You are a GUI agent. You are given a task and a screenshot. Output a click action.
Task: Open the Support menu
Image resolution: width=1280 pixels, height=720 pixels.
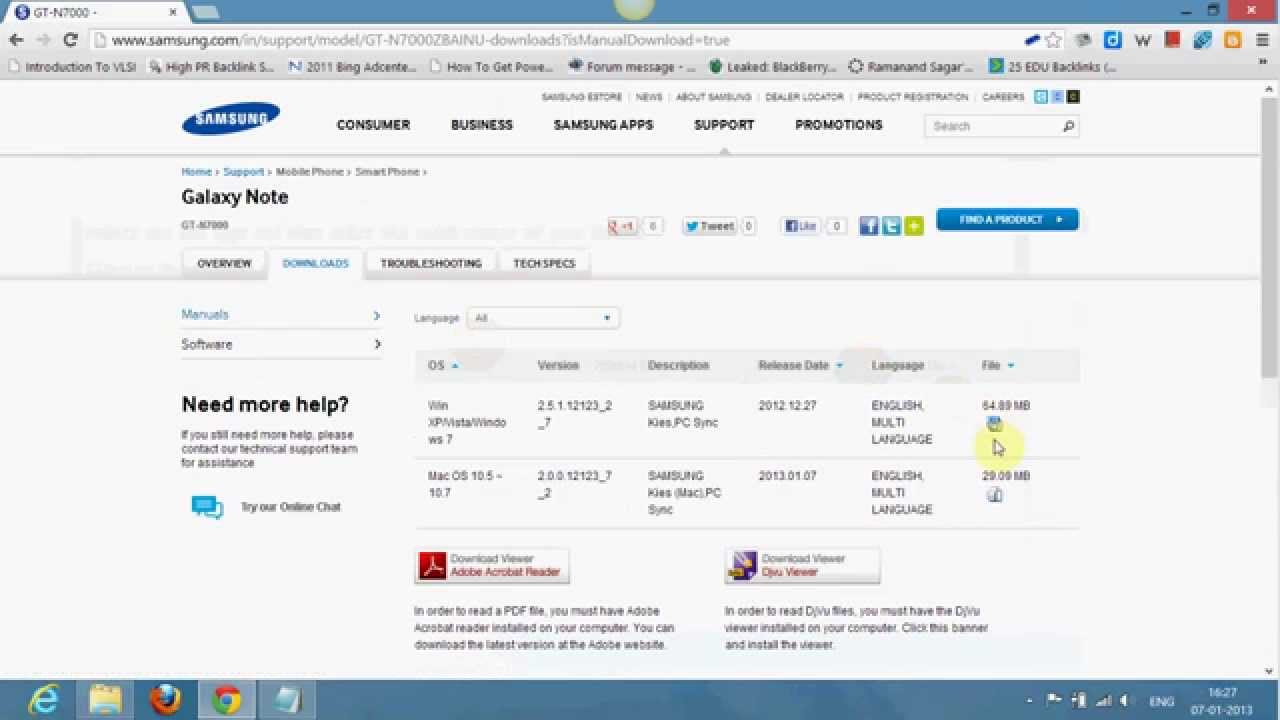click(x=724, y=125)
